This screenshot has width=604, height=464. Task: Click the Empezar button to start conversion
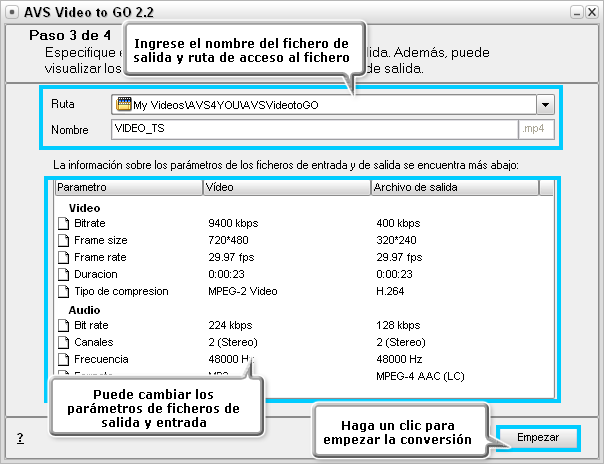(538, 438)
